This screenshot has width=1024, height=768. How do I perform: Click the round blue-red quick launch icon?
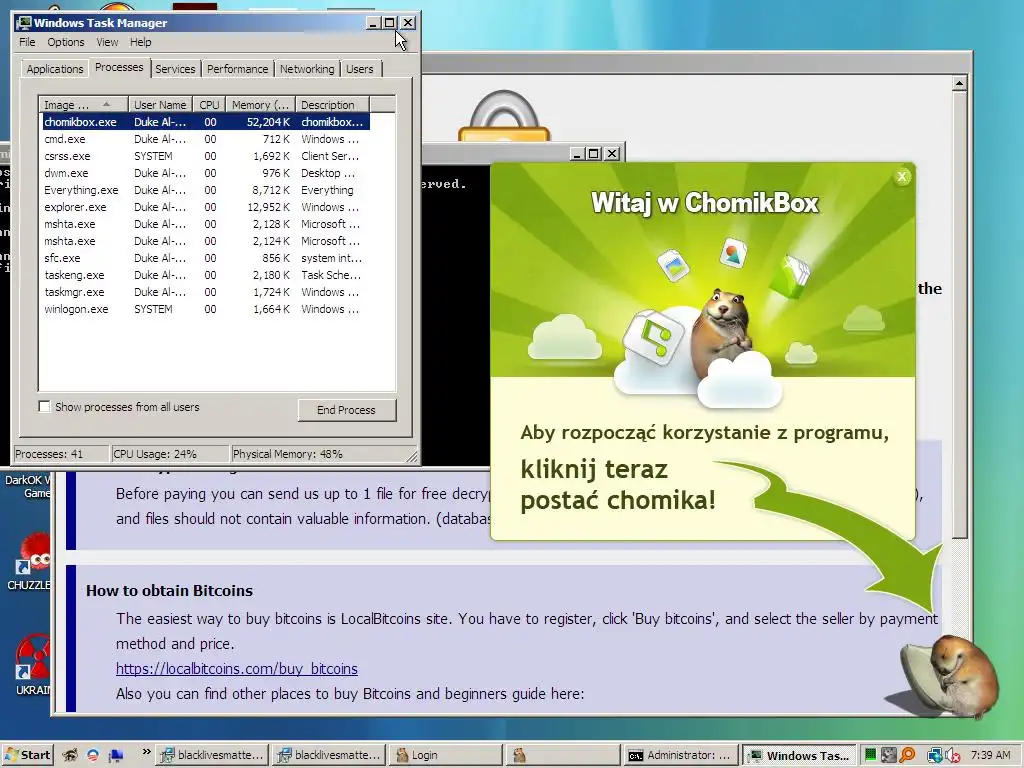coord(93,756)
